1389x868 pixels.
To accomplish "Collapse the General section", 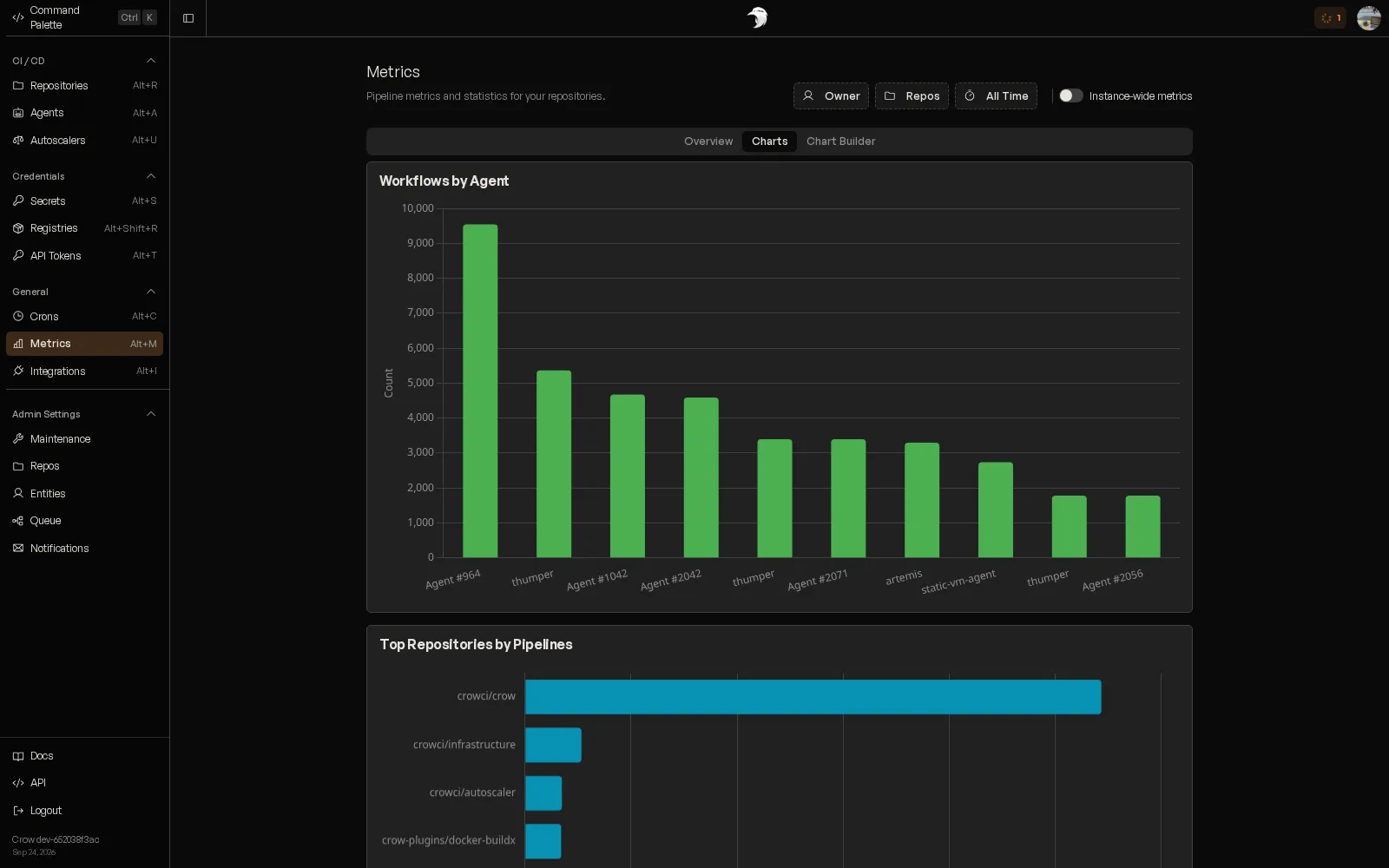I will (x=151, y=292).
